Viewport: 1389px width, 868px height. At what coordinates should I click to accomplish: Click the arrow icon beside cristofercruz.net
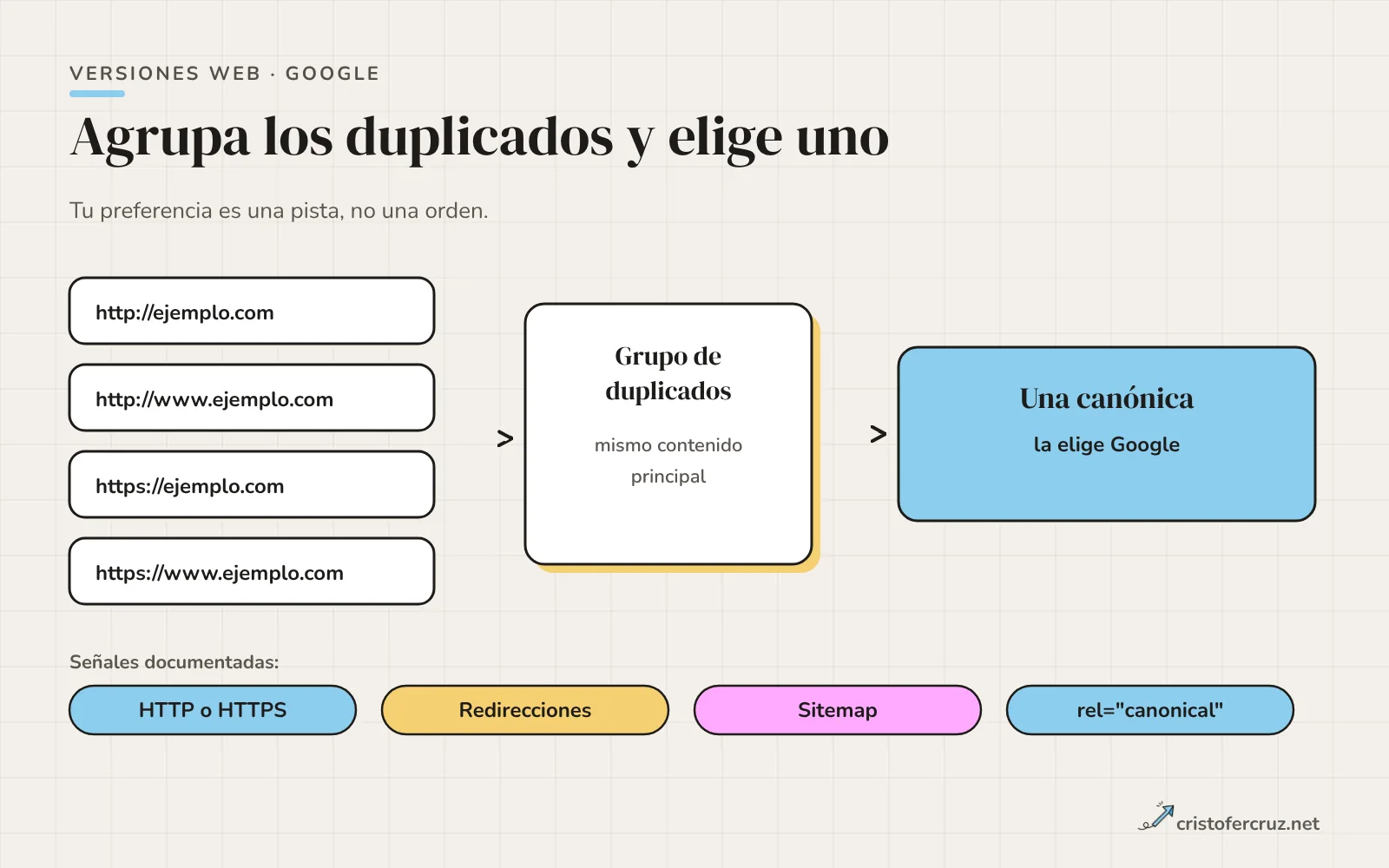pyautogui.click(x=1156, y=817)
